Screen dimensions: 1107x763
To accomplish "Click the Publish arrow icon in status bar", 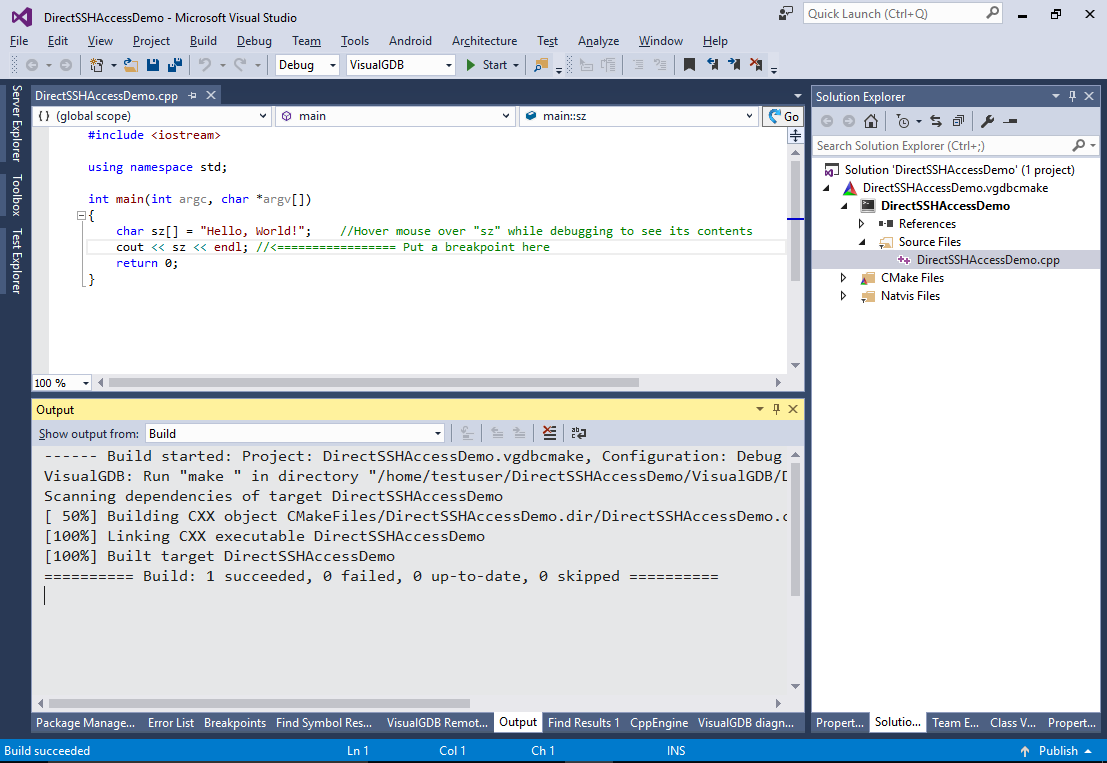I will pyautogui.click(x=1025, y=751).
